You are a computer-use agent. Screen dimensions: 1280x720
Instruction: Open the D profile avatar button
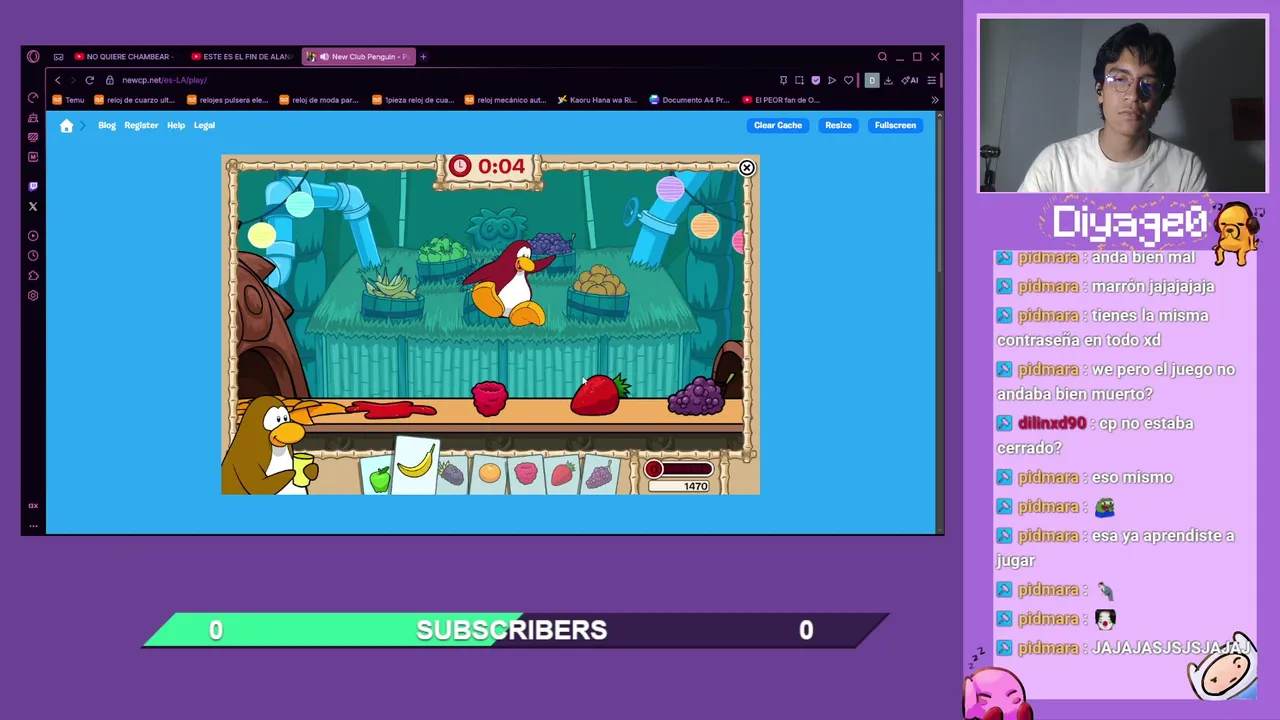click(872, 80)
